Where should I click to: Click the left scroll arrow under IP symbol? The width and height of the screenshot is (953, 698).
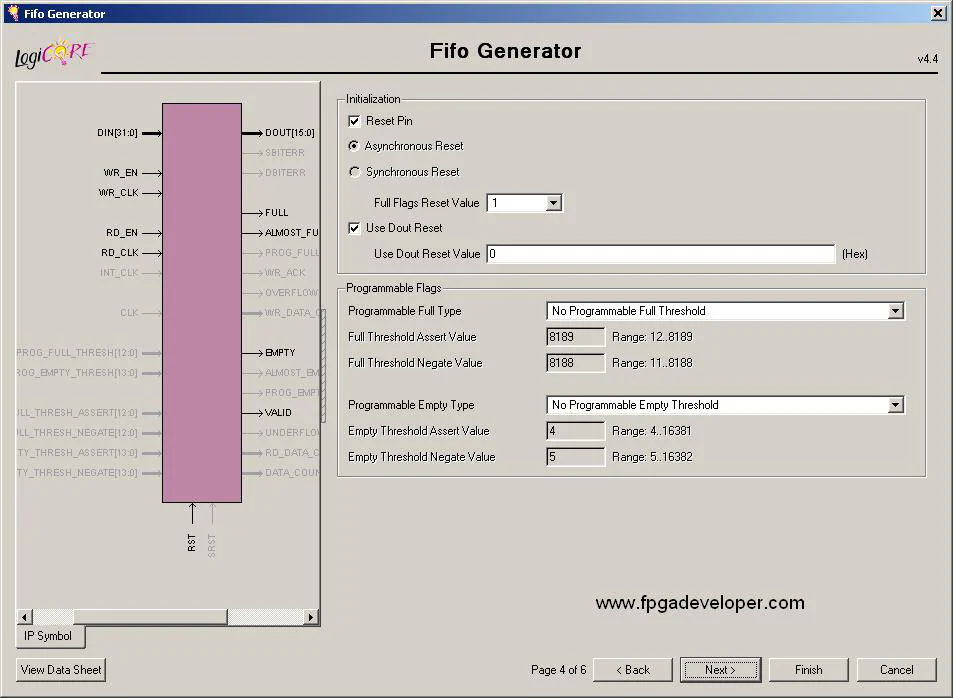coord(26,617)
